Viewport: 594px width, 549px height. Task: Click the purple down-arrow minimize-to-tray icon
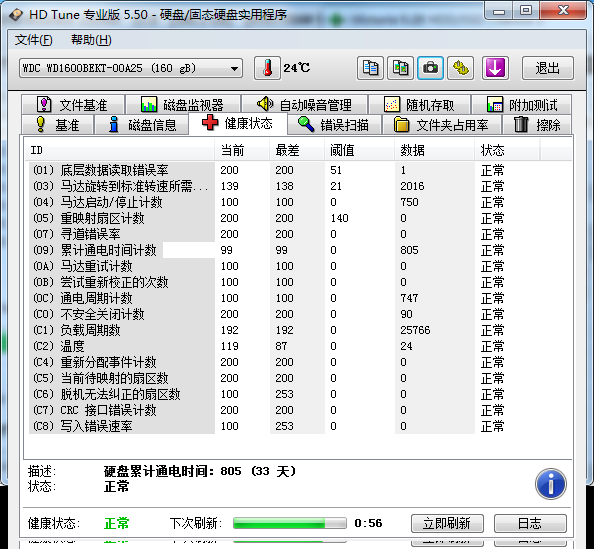coord(495,68)
